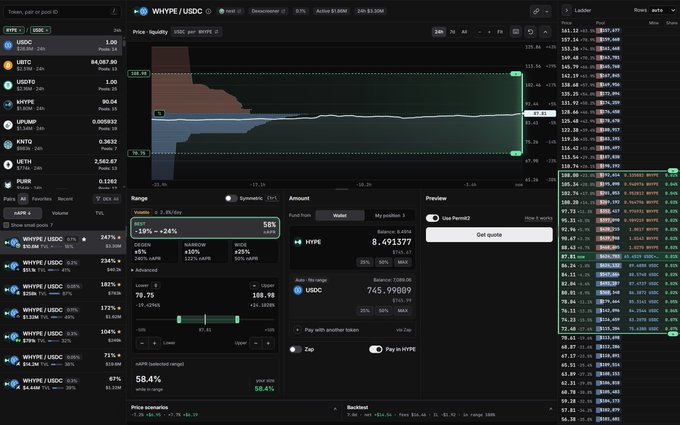This screenshot has width=680, height=425.
Task: Open the Dexscreener link
Action: (x=268, y=11)
